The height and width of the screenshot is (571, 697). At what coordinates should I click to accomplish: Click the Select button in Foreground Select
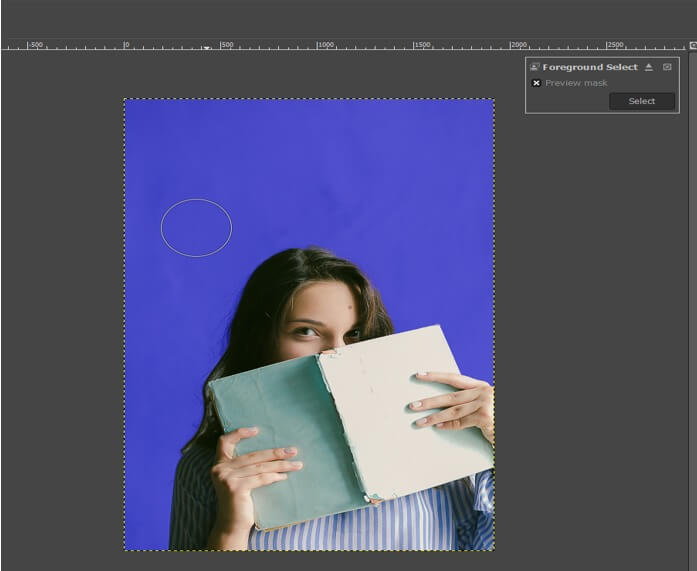641,101
